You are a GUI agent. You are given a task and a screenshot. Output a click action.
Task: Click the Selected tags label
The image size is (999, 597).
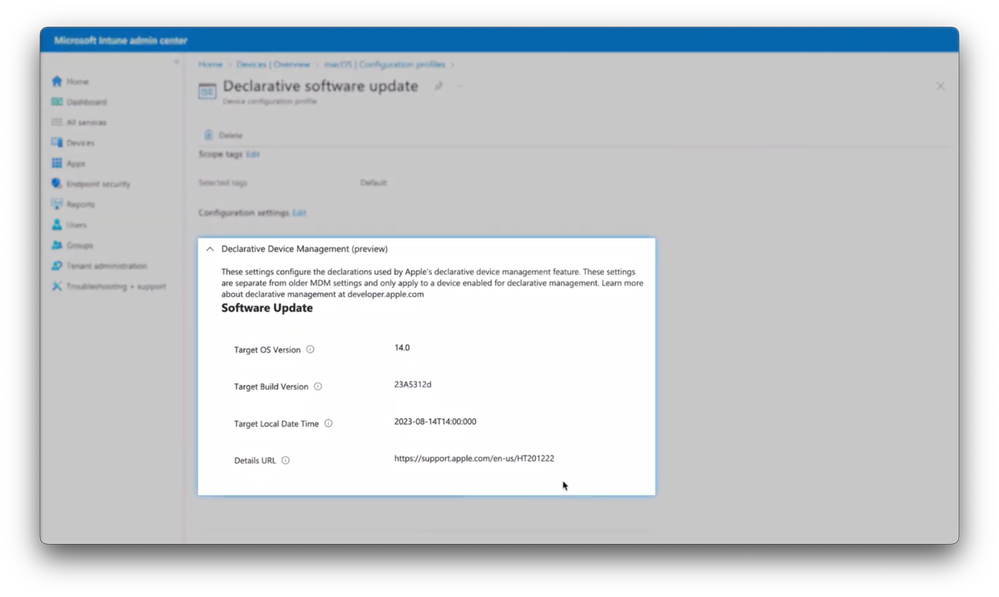(x=222, y=183)
